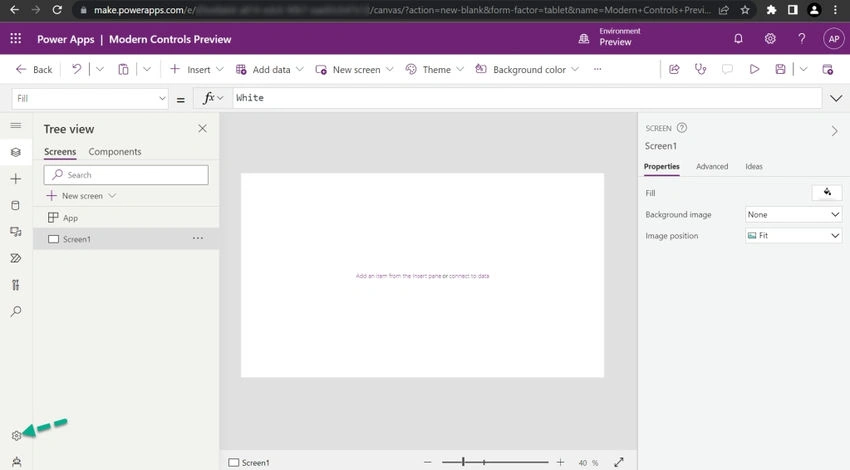
Task: Switch to the Components tab
Action: point(115,152)
